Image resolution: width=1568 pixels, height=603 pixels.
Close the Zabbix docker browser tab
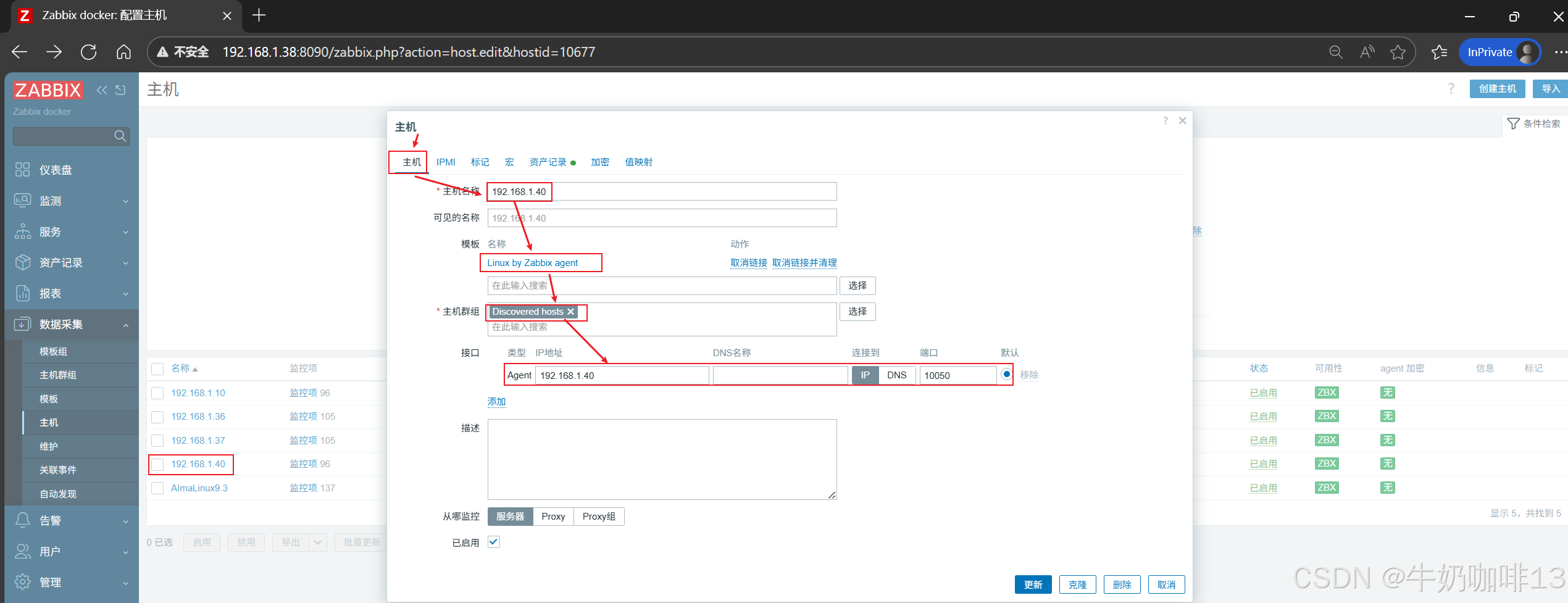227,16
